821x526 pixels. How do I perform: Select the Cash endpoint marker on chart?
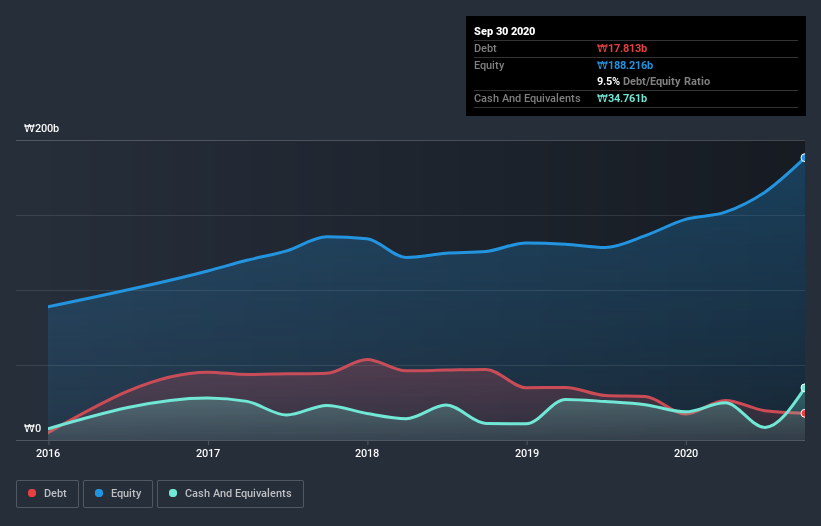[804, 388]
